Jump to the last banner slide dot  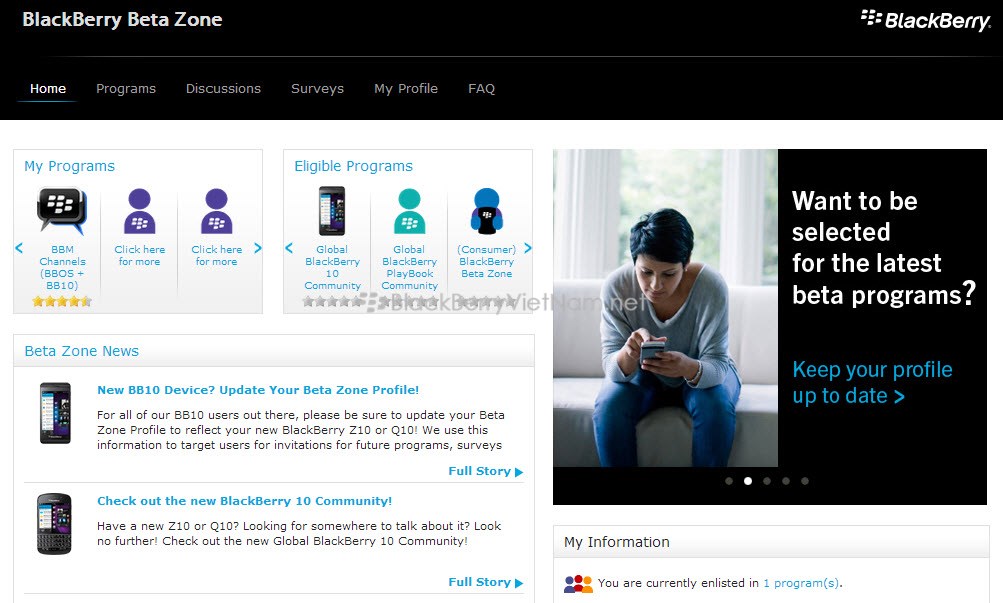pyautogui.click(x=805, y=481)
